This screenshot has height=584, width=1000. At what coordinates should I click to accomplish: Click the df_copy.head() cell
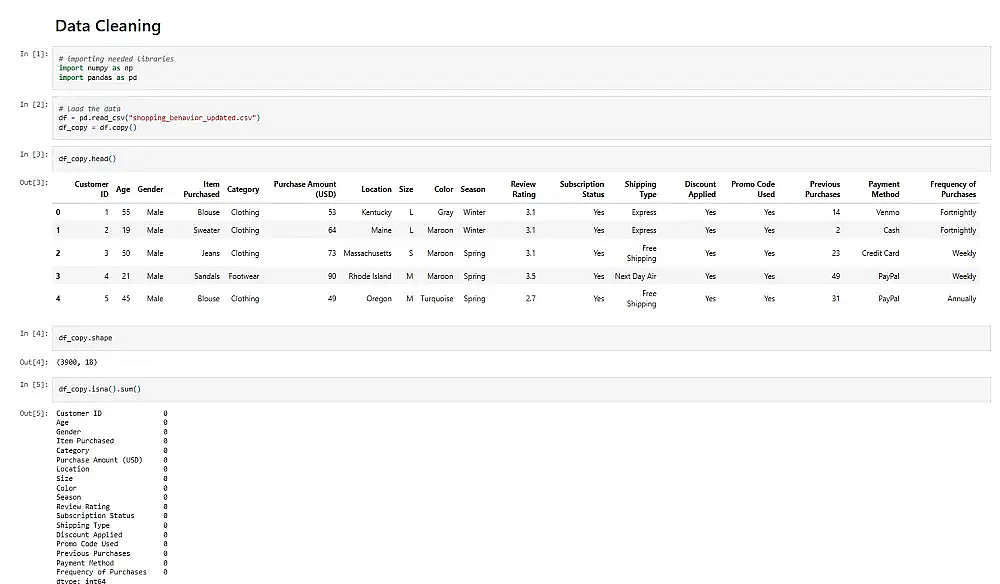click(521, 159)
